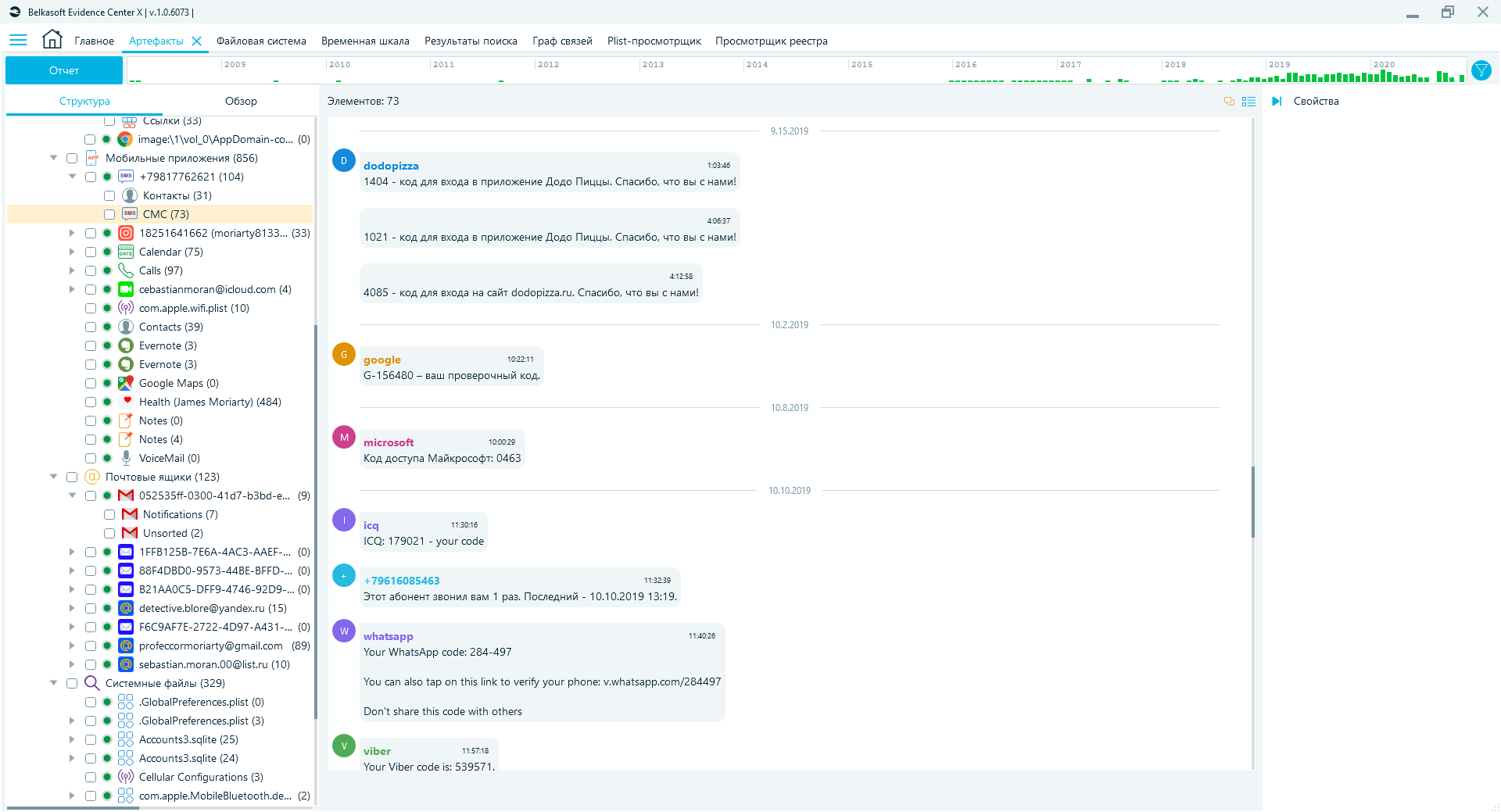Switch to list view icon
The image size is (1501, 812).
1248,102
